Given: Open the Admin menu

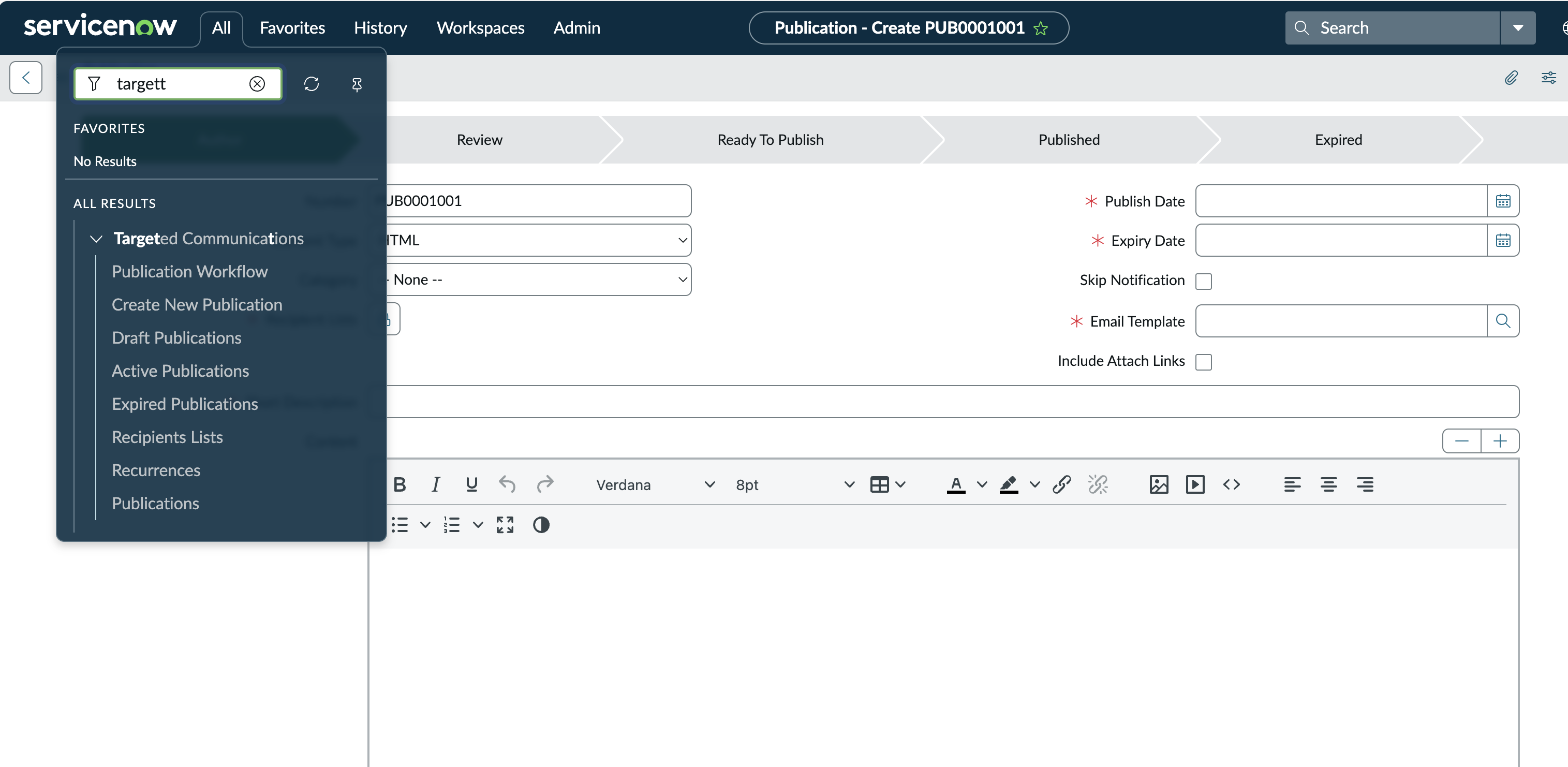Looking at the screenshot, I should point(576,28).
